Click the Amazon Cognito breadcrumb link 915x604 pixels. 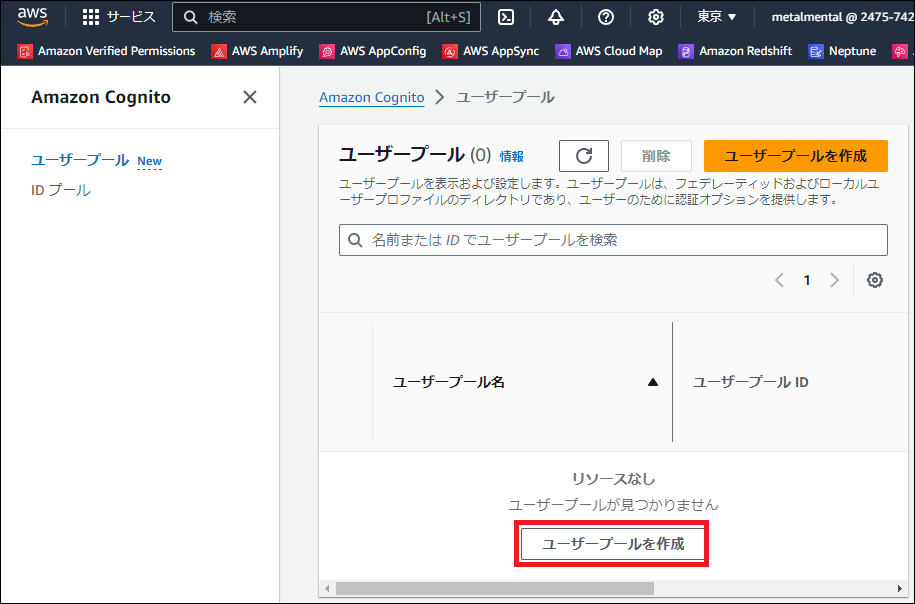[x=371, y=97]
